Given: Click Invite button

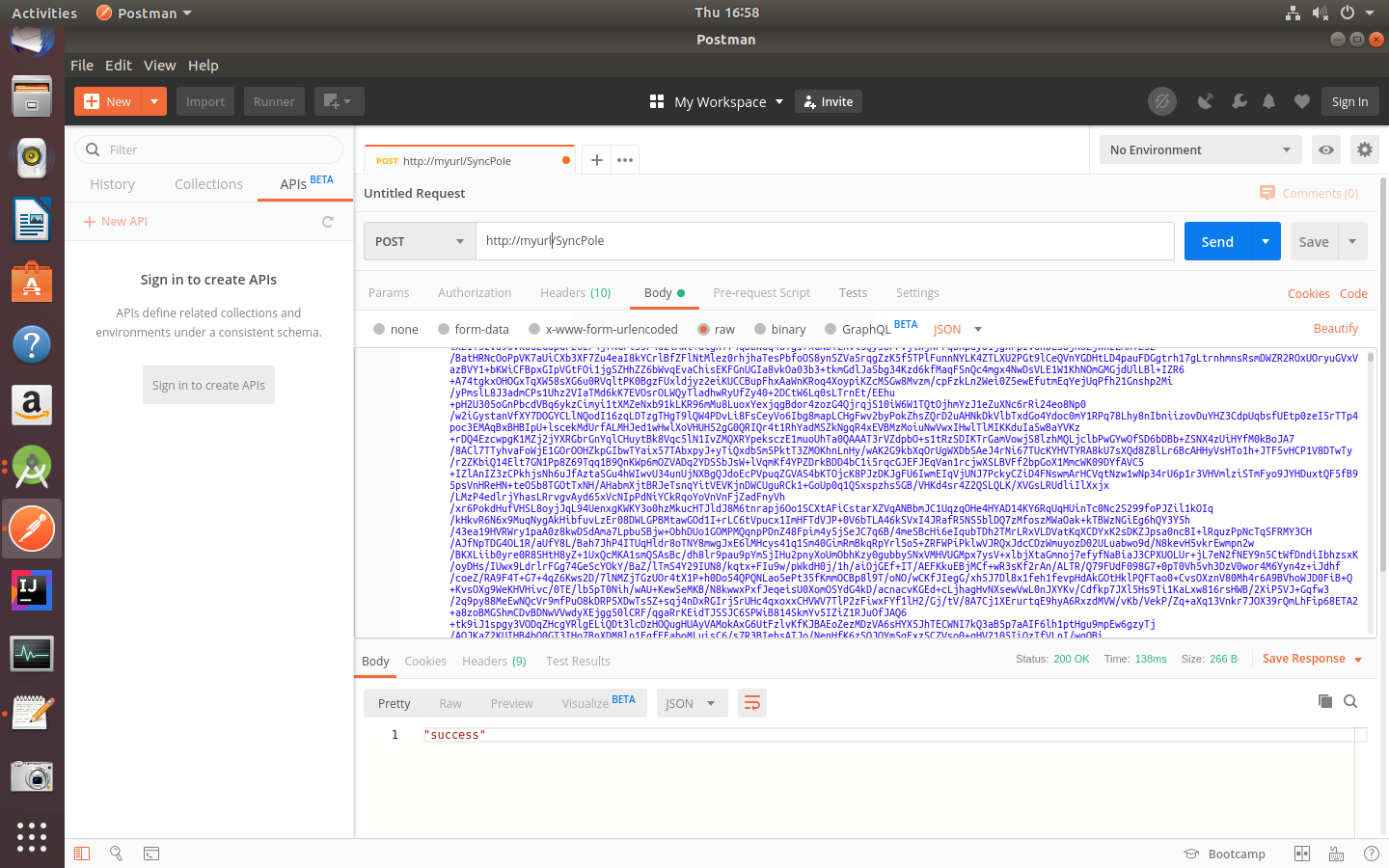Looking at the screenshot, I should (829, 101).
